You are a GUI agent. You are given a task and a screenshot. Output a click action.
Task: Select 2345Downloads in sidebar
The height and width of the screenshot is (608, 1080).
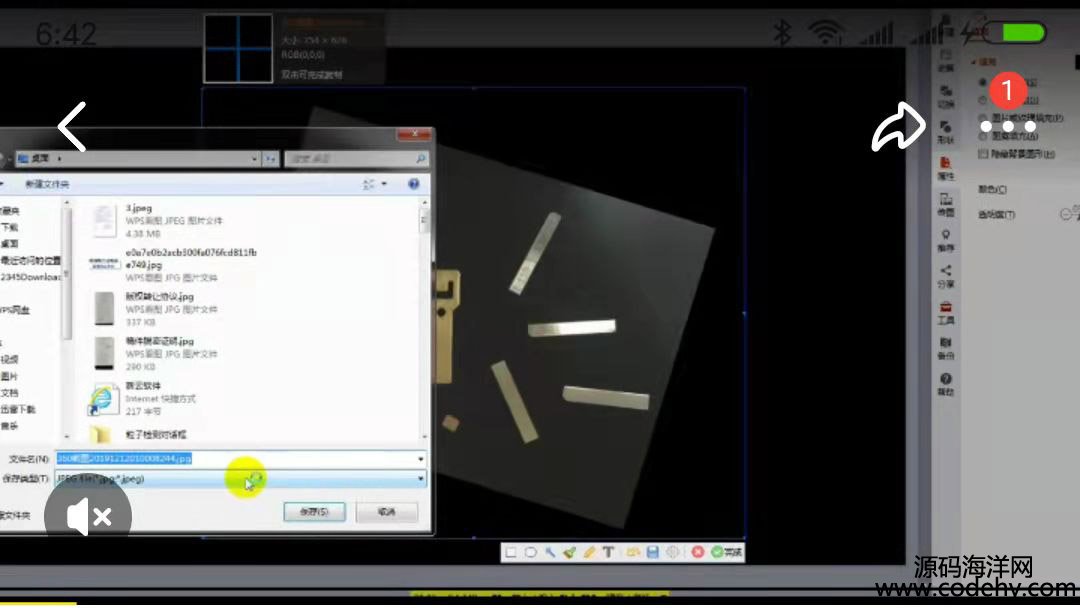30,277
